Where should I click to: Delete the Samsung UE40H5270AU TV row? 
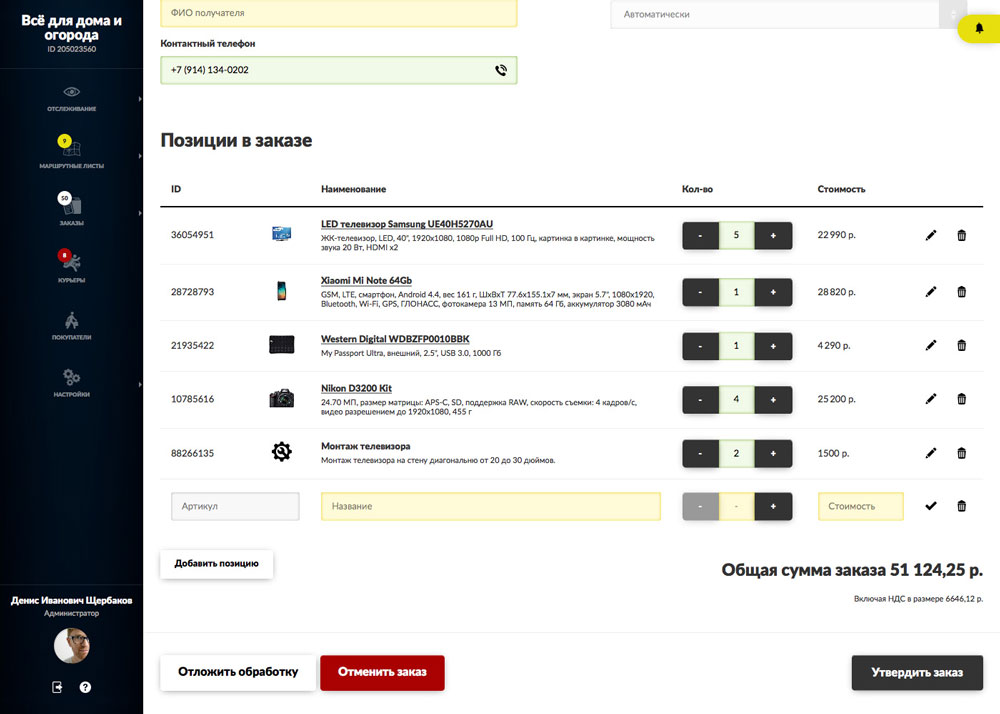[961, 235]
